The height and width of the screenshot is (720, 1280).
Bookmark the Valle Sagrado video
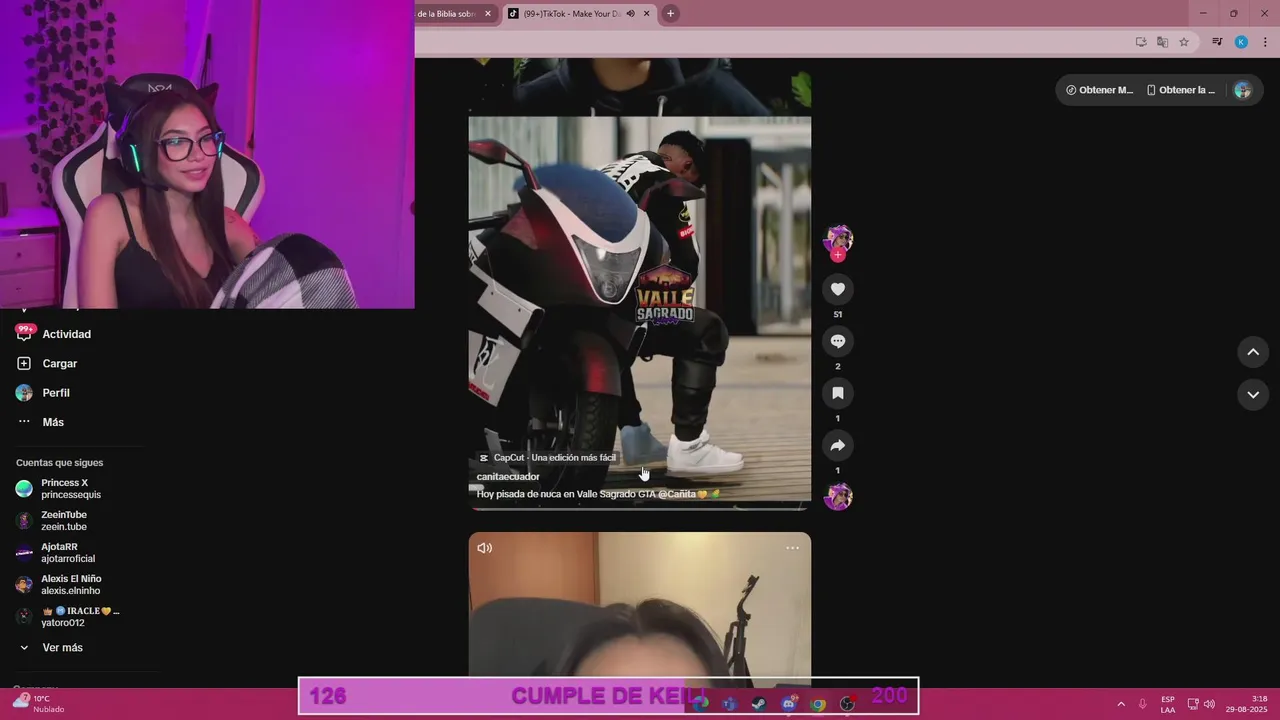coord(838,393)
